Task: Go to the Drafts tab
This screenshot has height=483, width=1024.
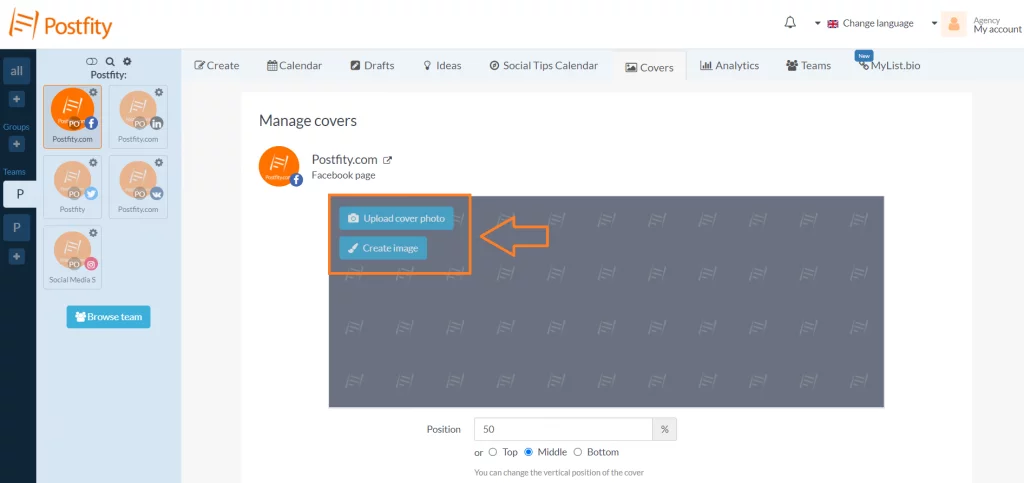Action: [x=372, y=65]
